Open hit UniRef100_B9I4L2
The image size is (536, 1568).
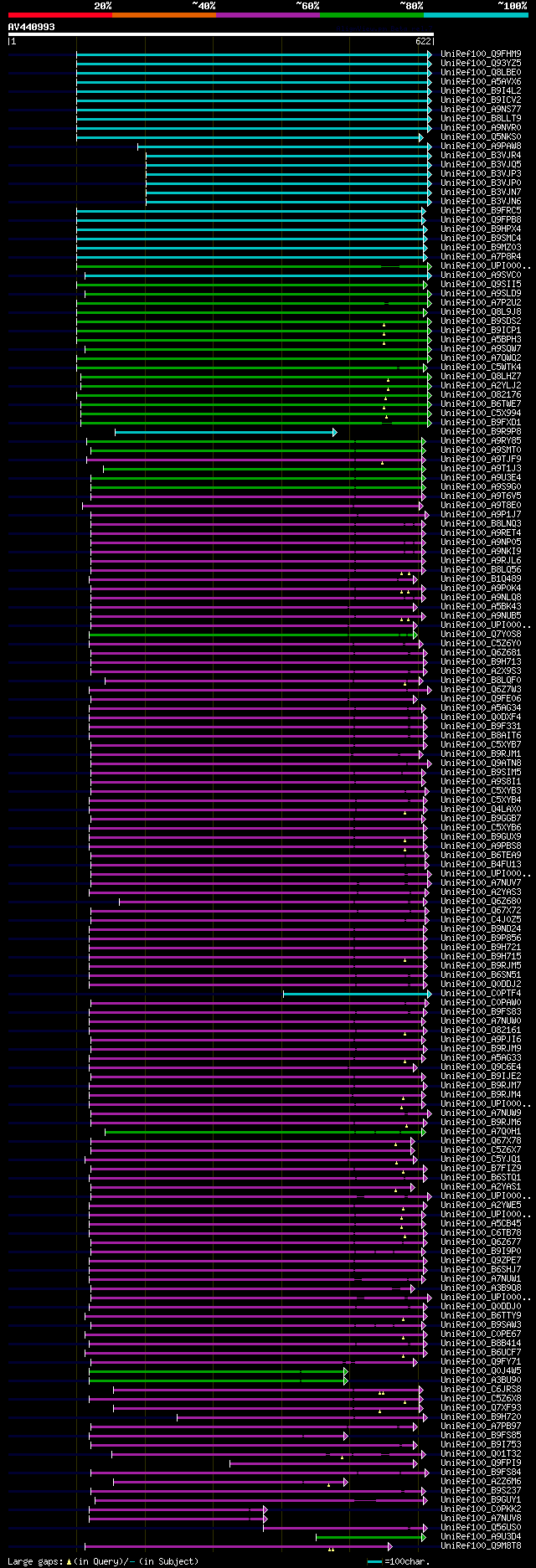pos(481,91)
